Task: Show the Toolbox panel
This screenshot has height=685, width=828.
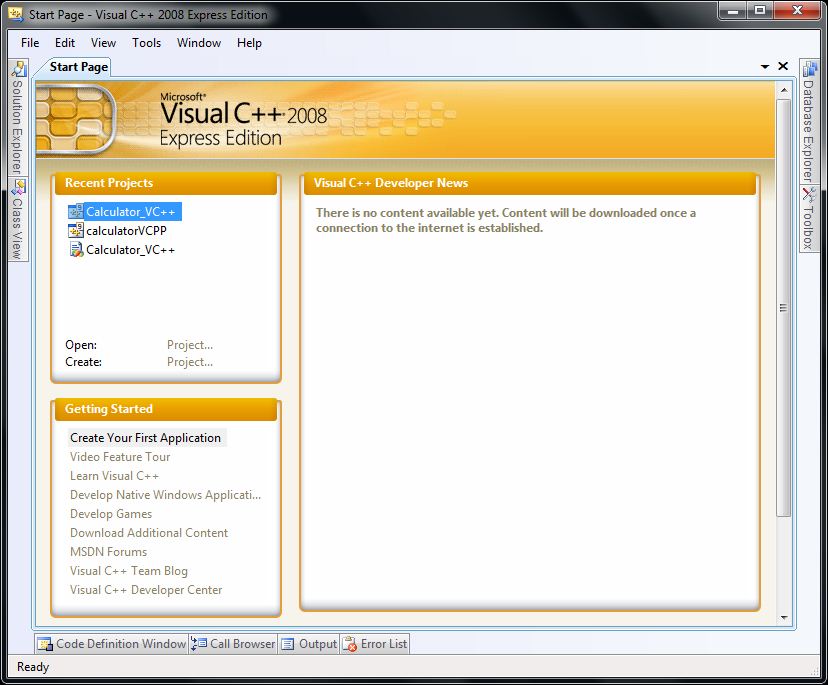Action: tap(810, 210)
